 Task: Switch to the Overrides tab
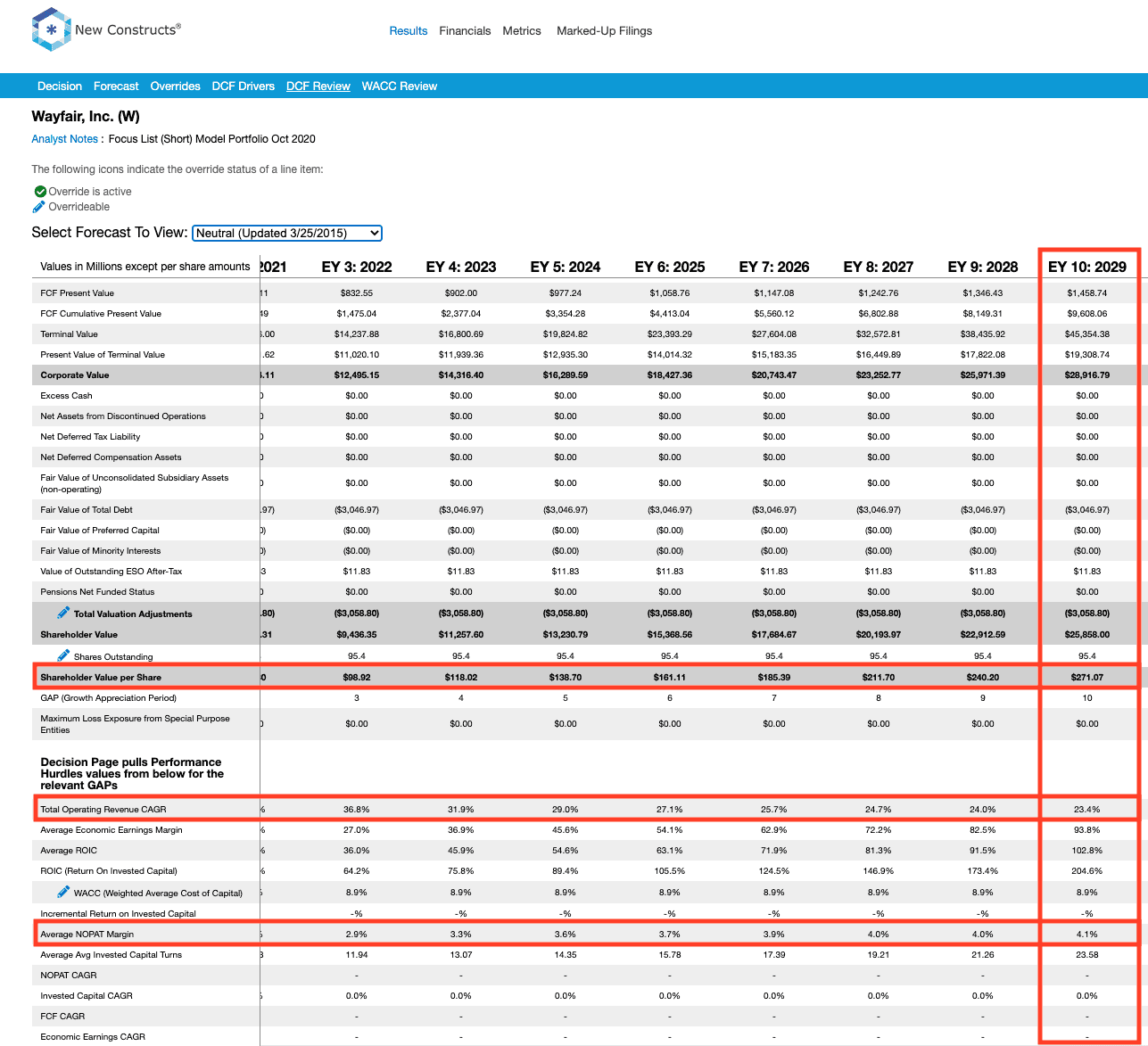click(x=175, y=86)
